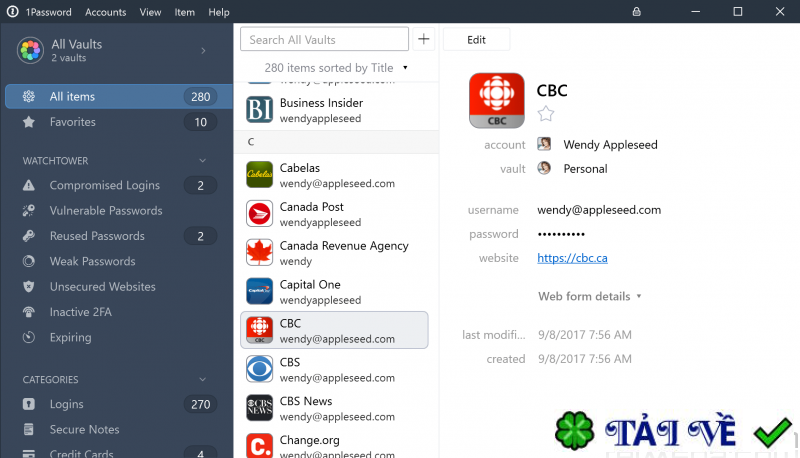
Task: Open the All Vaults switcher chevron
Action: 203,50
